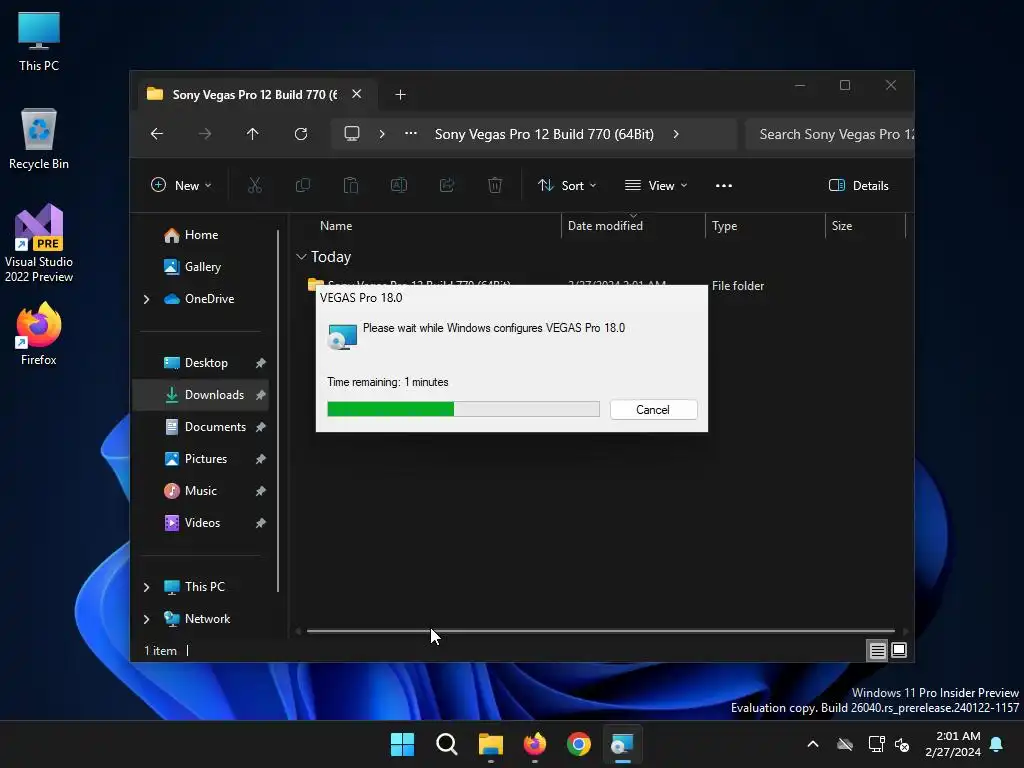
Task: Open taskbar Search
Action: tap(447, 744)
